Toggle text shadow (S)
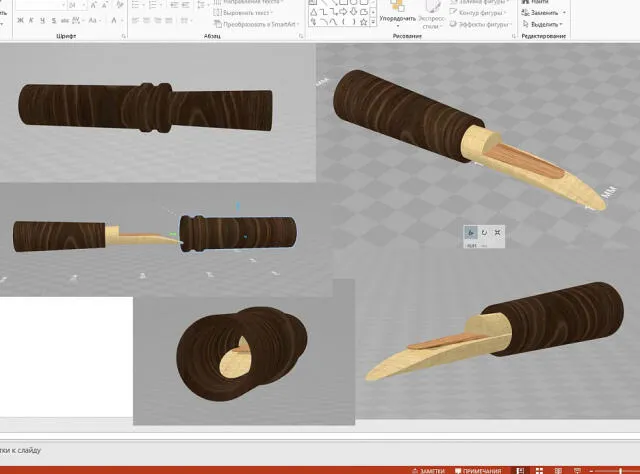640x474 pixels. pos(54,20)
